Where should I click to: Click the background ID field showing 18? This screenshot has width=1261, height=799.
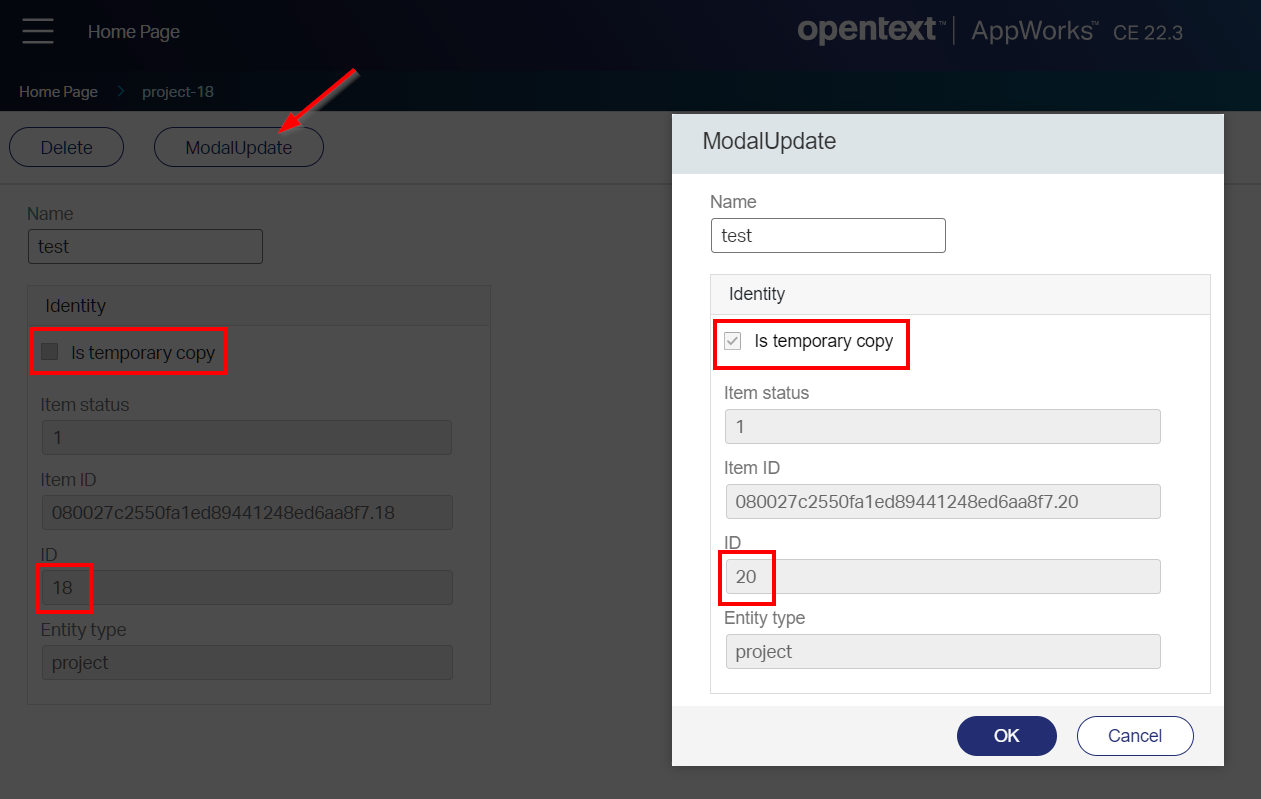click(x=246, y=587)
